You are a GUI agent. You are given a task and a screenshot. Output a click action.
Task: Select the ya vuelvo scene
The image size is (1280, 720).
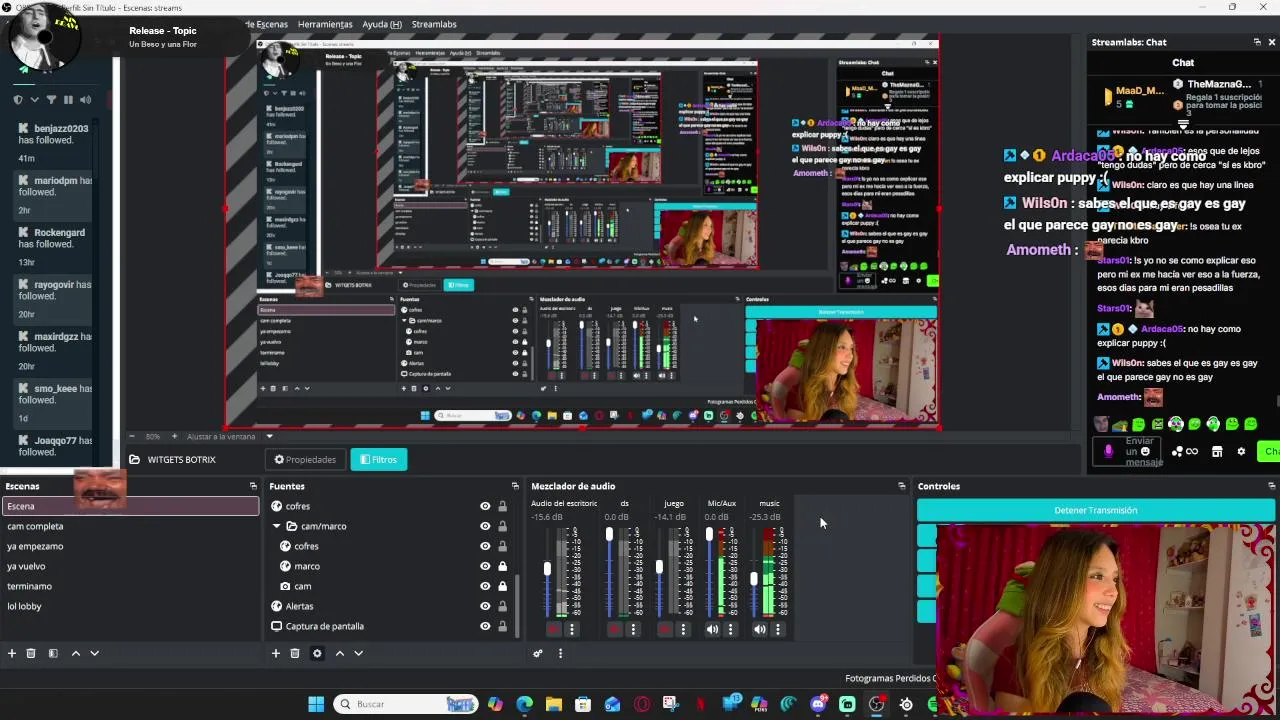click(x=130, y=566)
